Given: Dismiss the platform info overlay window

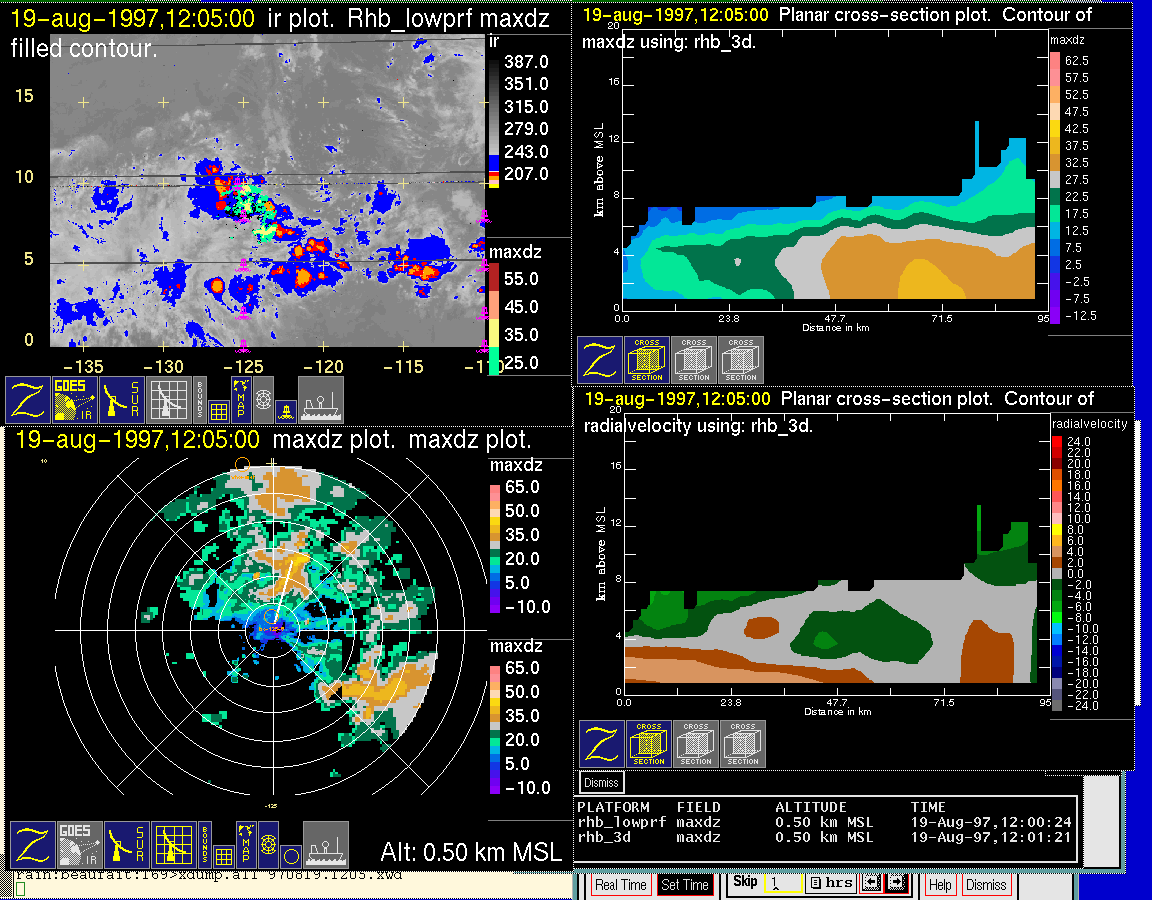Looking at the screenshot, I should pyautogui.click(x=601, y=782).
